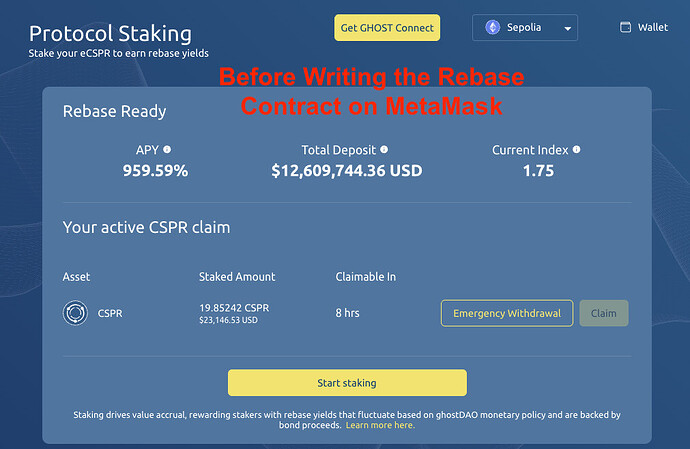Click the 19.85242 CSPR staked amount
Image resolution: width=690 pixels, height=449 pixels.
click(x=234, y=308)
